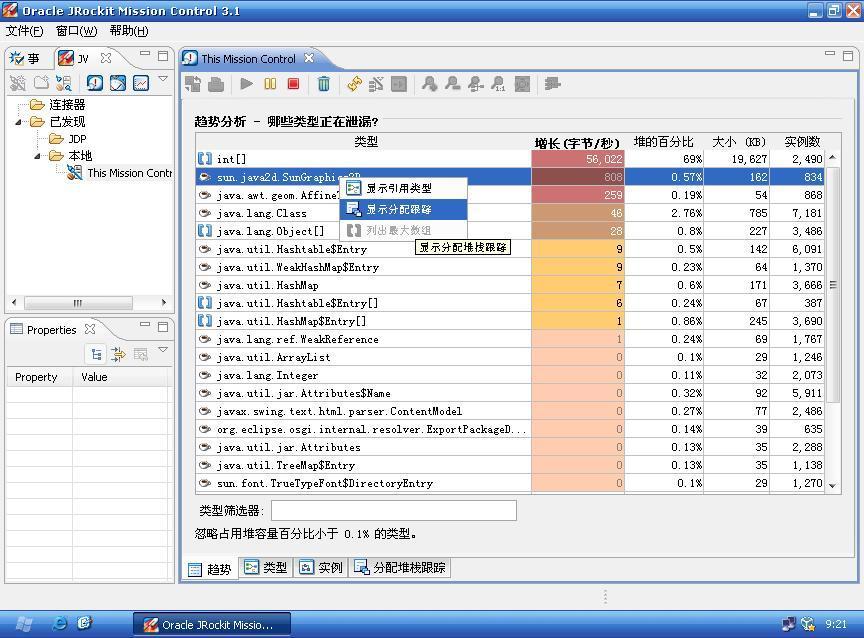
Task: Choose 显示引用类型 from context menu
Action: [403, 188]
